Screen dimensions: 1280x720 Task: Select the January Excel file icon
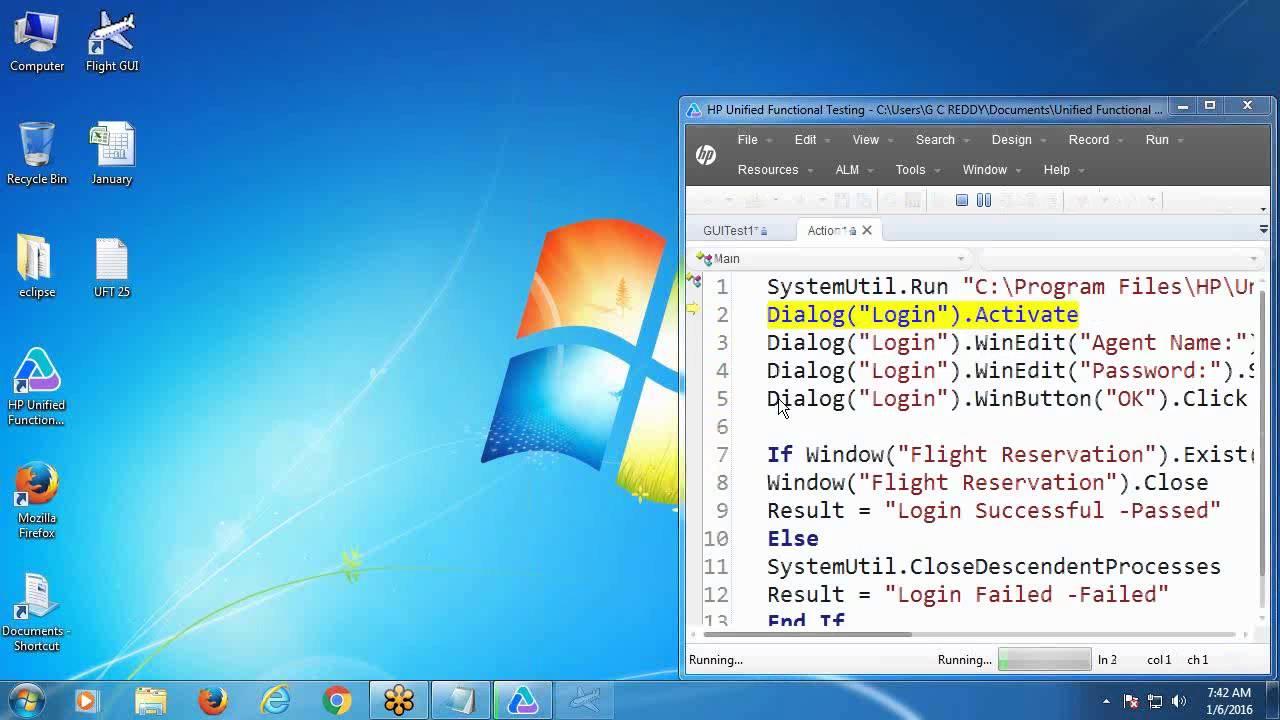tap(112, 154)
